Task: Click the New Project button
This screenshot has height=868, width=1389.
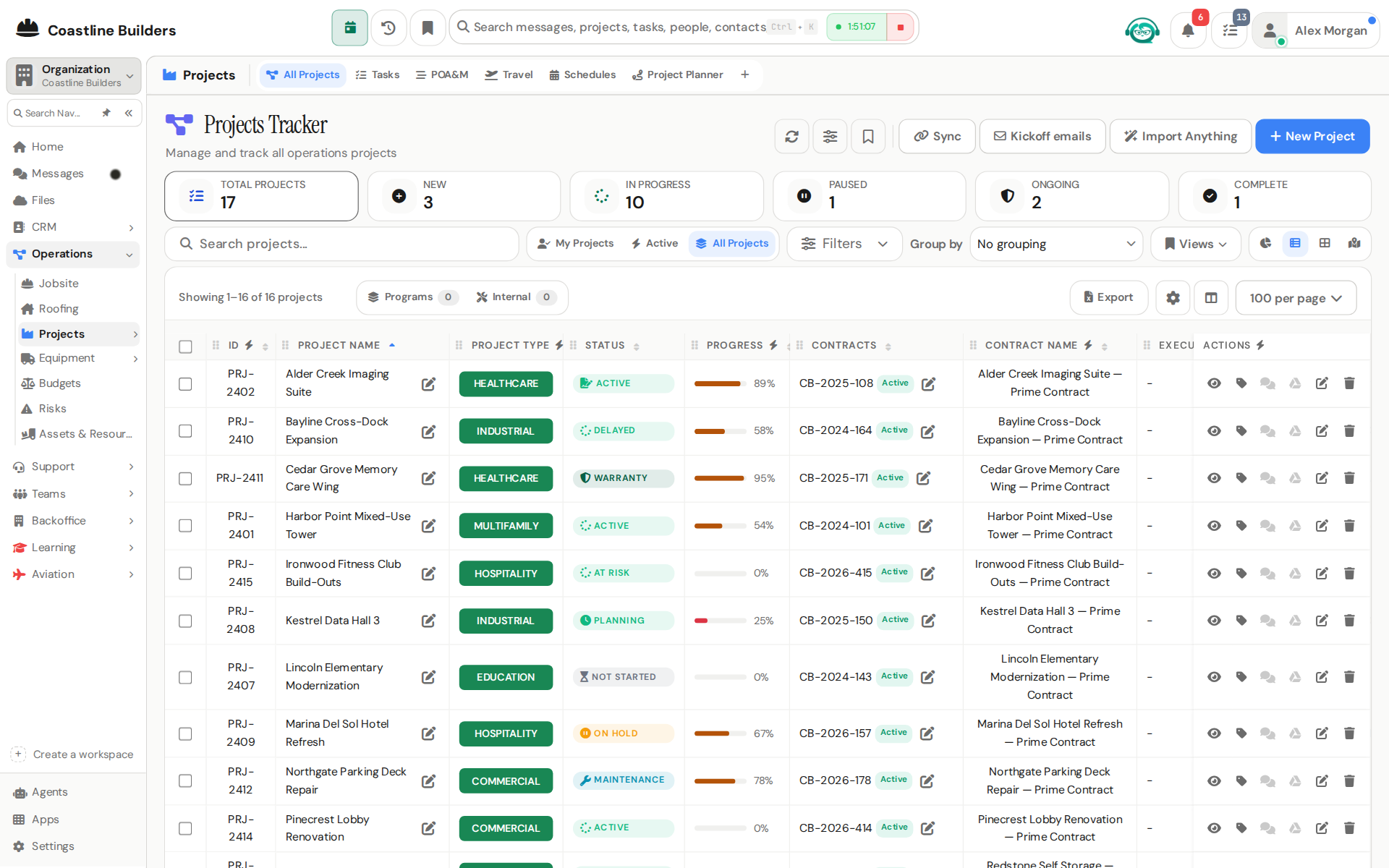Action: (1312, 136)
